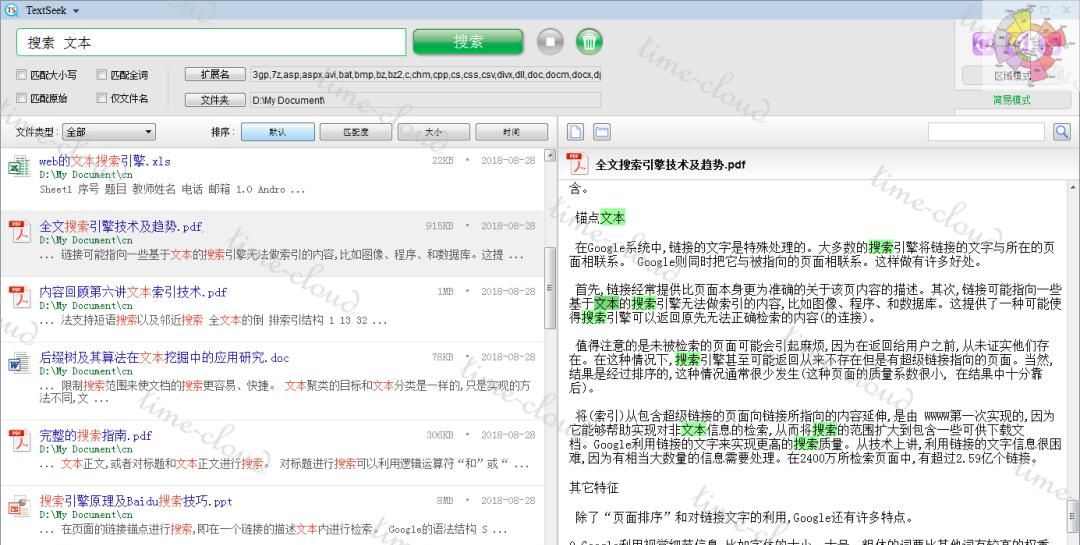Click the 文件夹 button
The width and height of the screenshot is (1080, 545).
click(x=216, y=100)
